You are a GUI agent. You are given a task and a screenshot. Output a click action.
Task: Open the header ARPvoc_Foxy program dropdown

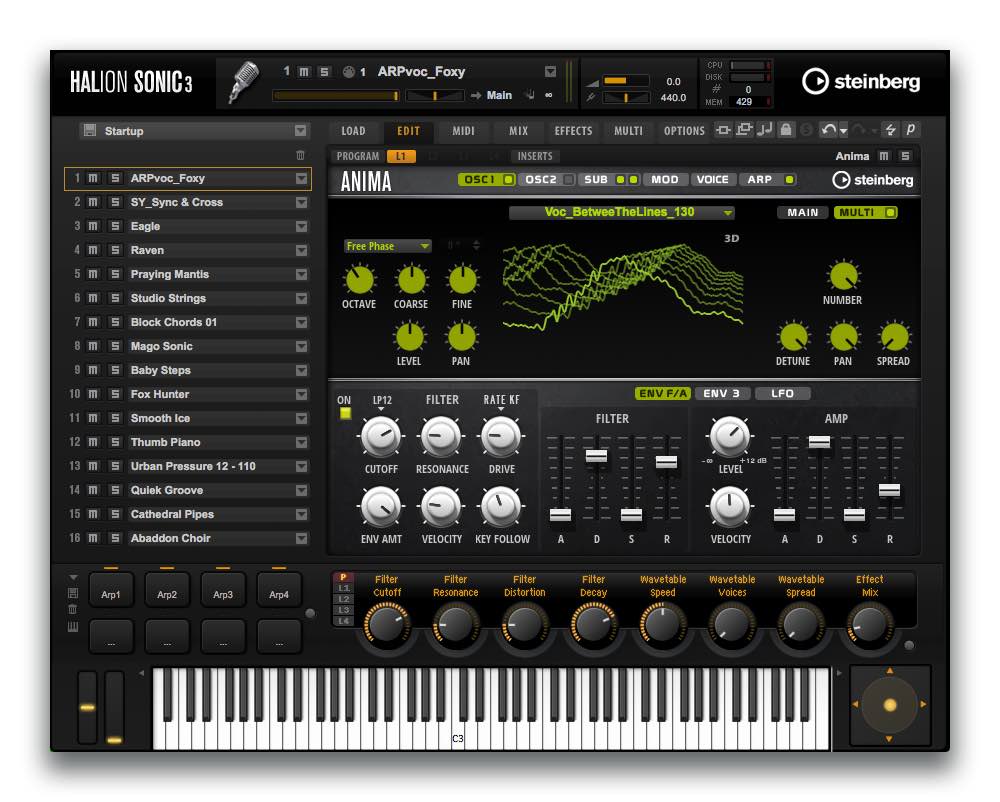(x=550, y=72)
